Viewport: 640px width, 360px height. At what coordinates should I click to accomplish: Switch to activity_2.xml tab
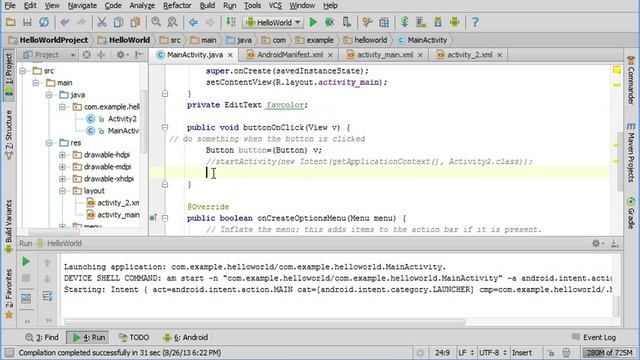coord(469,55)
